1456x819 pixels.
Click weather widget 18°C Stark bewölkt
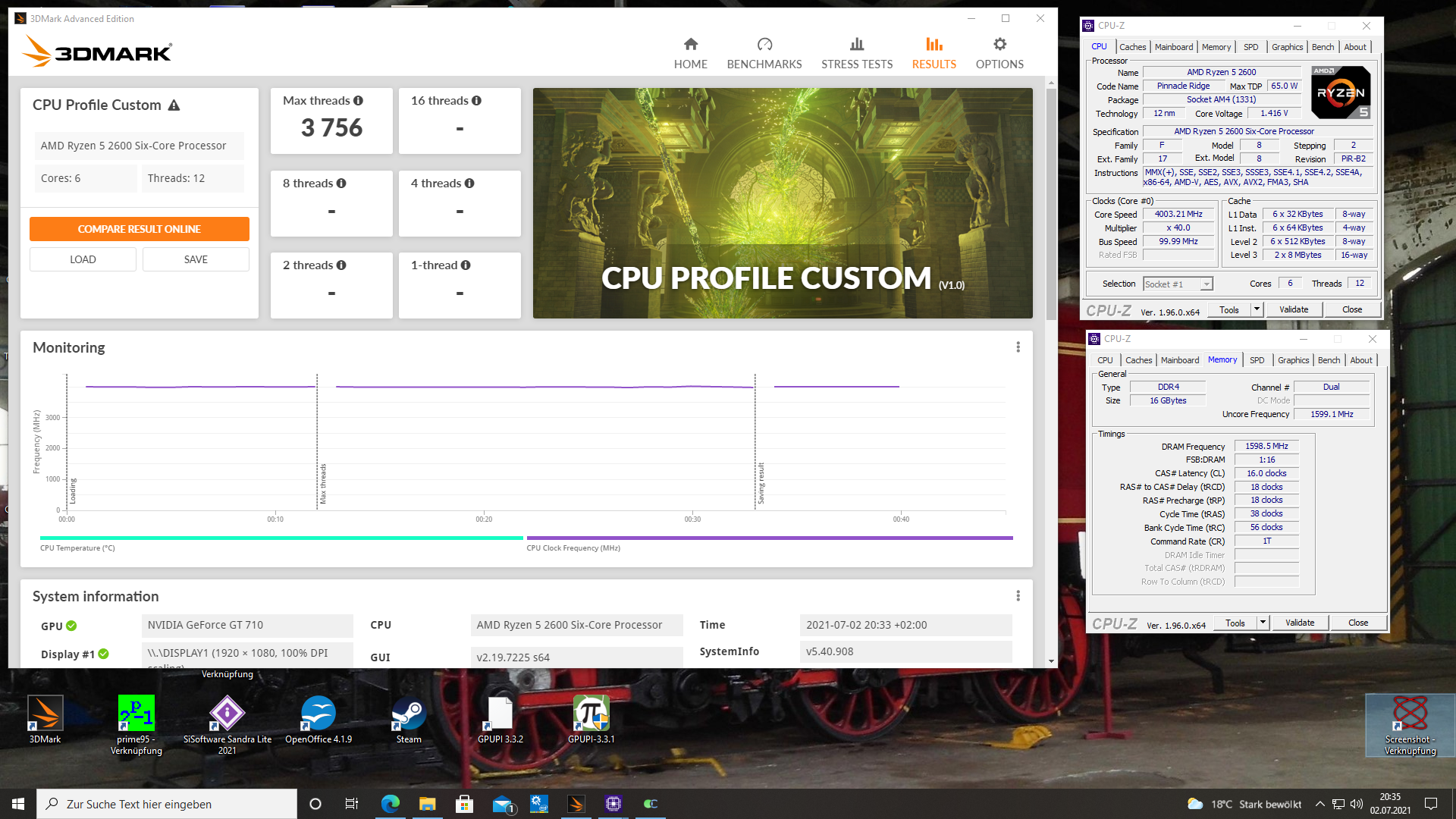pos(1244,804)
